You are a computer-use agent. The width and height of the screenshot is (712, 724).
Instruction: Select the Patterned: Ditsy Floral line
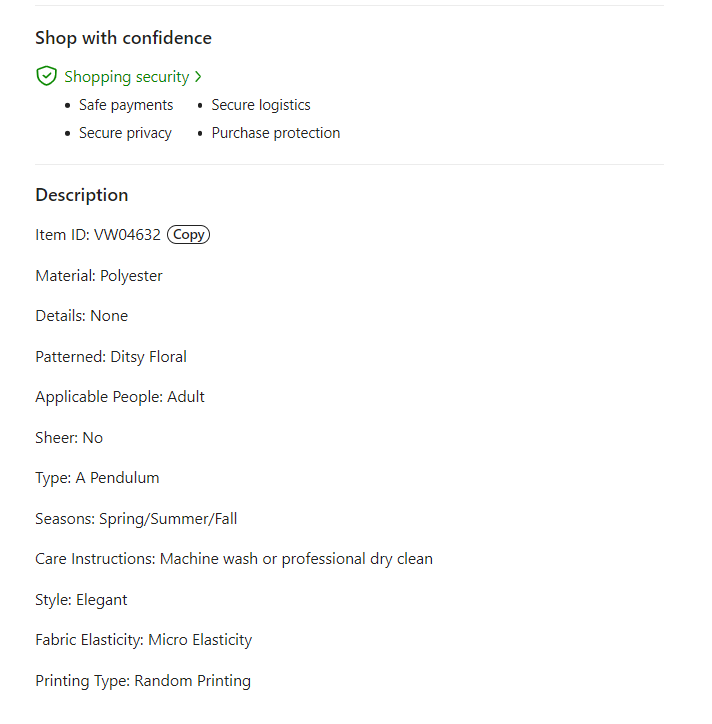111,357
